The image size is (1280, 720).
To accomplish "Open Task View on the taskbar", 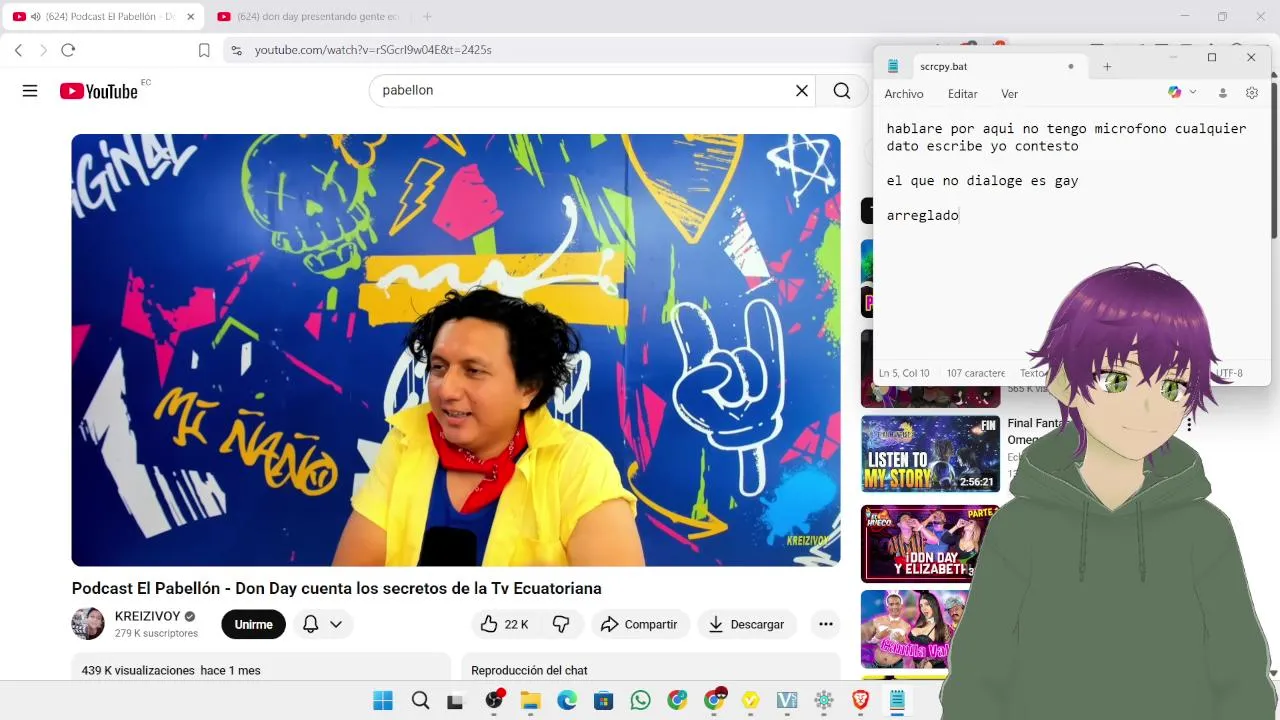I will point(455,701).
